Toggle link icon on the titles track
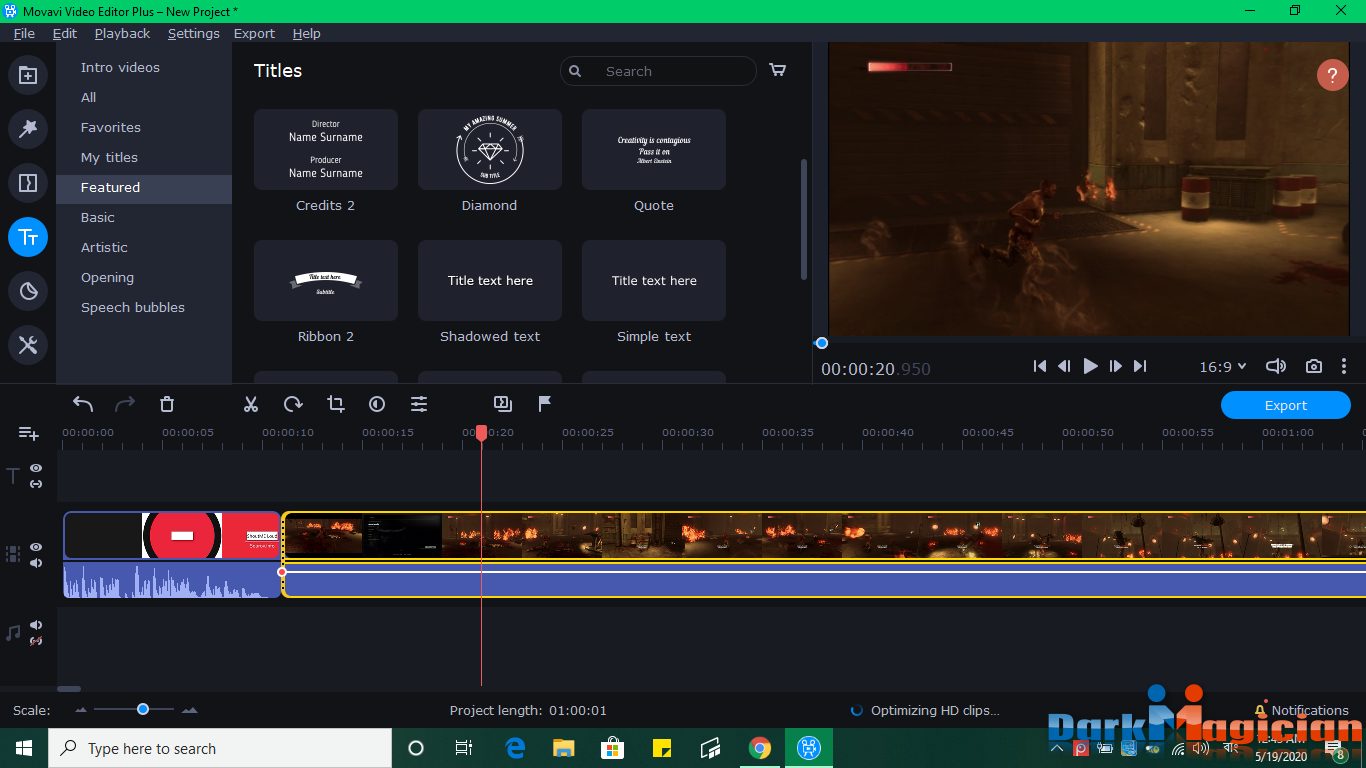This screenshot has height=768, width=1366. (36, 484)
